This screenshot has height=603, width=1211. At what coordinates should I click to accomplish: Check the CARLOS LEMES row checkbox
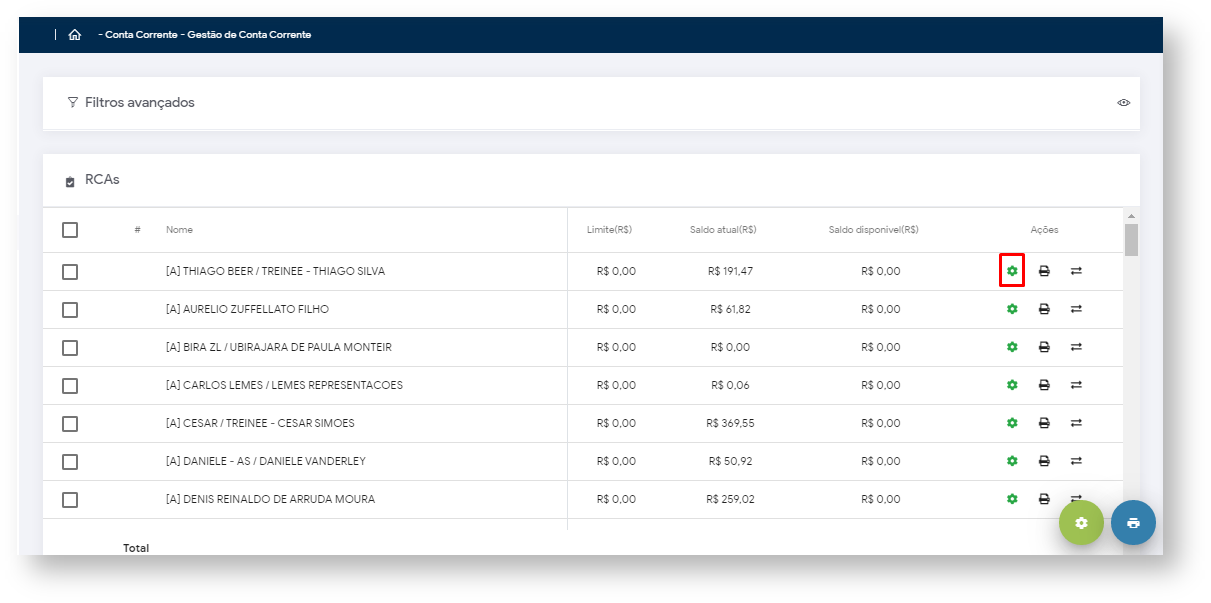pos(70,386)
